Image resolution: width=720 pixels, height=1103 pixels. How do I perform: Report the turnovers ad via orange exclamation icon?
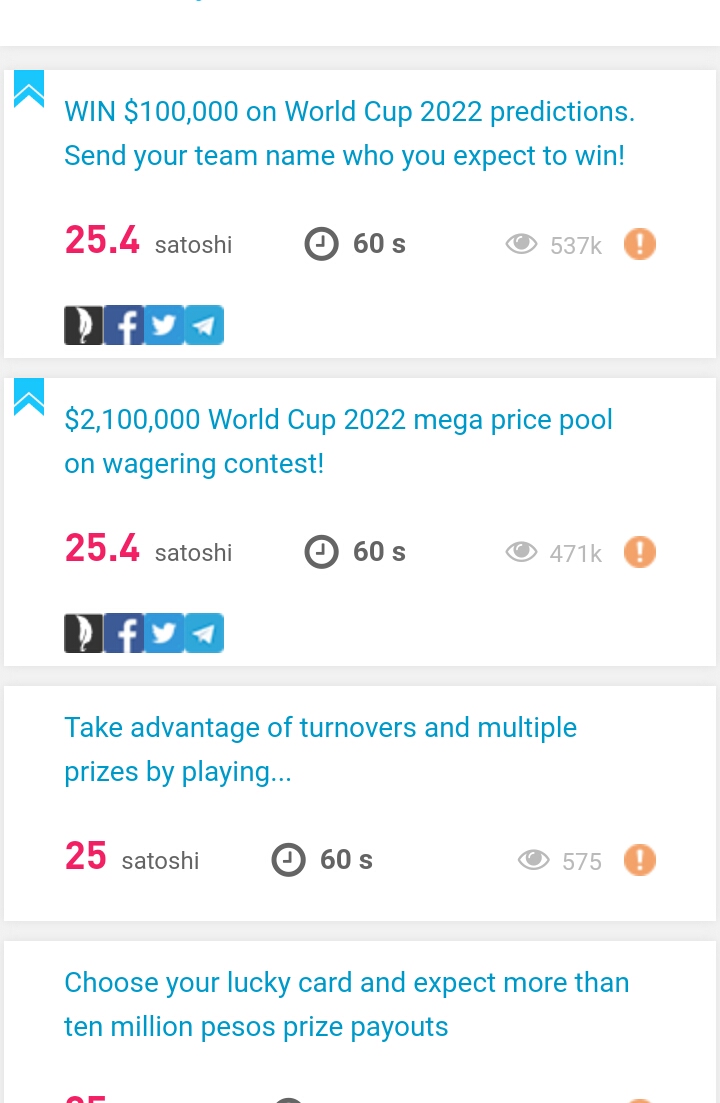click(640, 860)
